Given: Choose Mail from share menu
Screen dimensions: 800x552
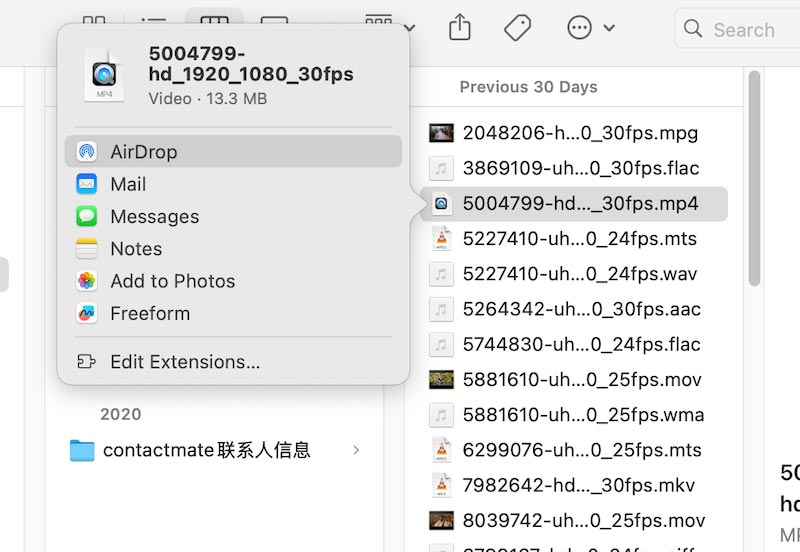Looking at the screenshot, I should 128,184.
